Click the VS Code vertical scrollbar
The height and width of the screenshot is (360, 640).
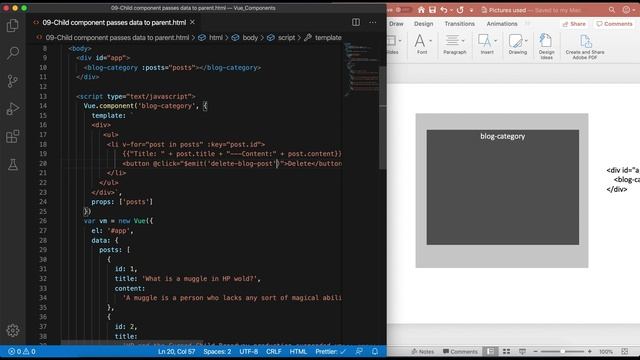pos(383,118)
